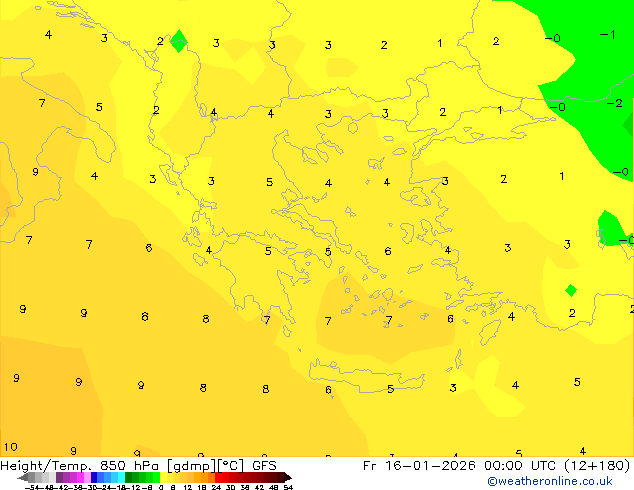Viewport: 634px width, 490px height.
Task: Click the yellow segment of the color legend
Action: [164, 478]
